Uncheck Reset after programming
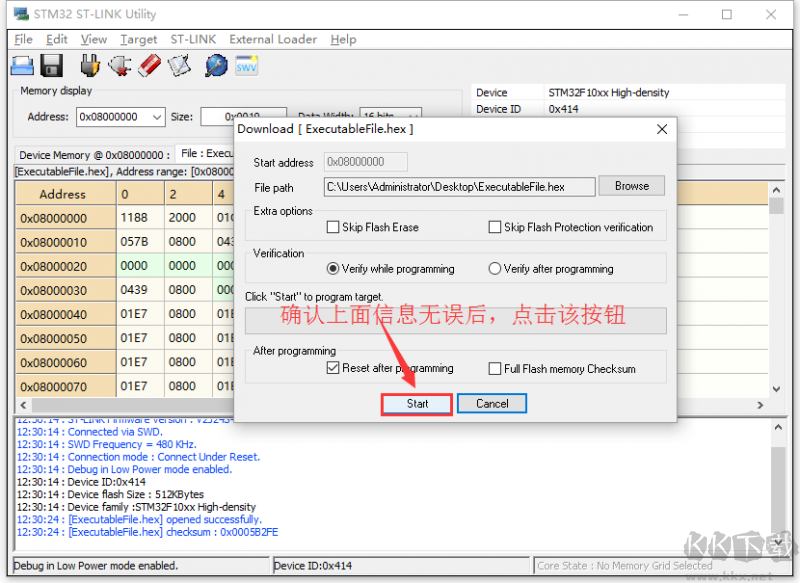 (x=334, y=369)
